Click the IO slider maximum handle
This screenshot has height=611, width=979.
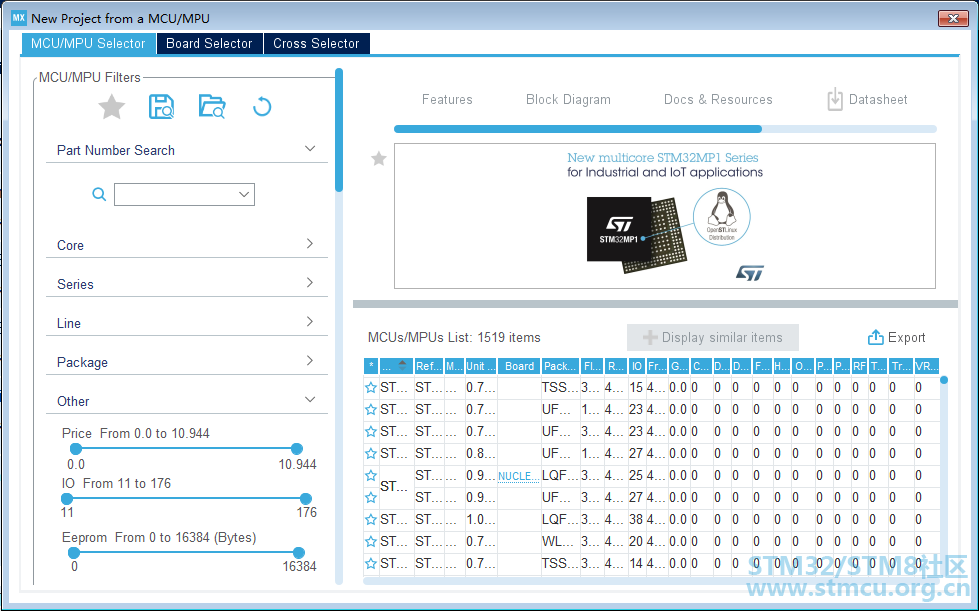pyautogui.click(x=305, y=499)
